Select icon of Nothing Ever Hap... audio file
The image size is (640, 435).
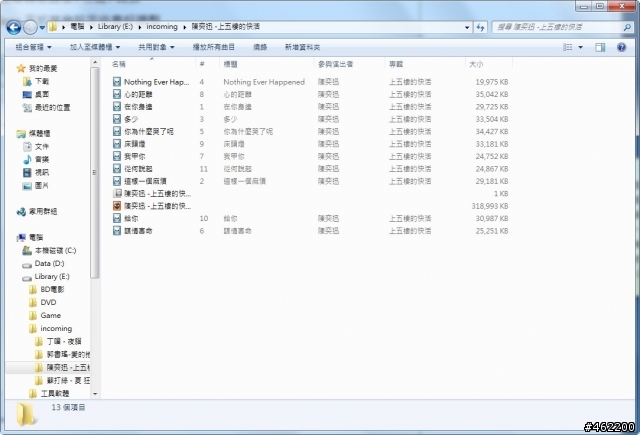[117, 82]
